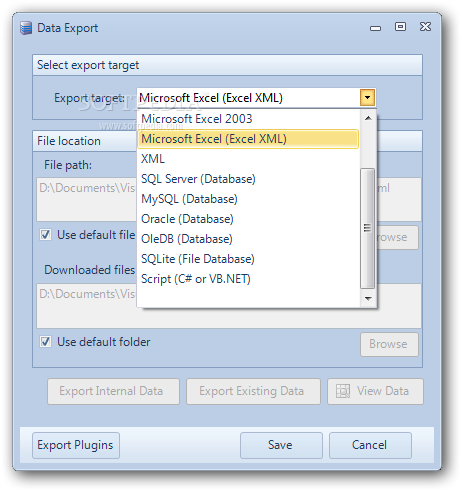Maximize the Data Export dialog
Viewport: 462px width, 491px height.
[x=400, y=26]
